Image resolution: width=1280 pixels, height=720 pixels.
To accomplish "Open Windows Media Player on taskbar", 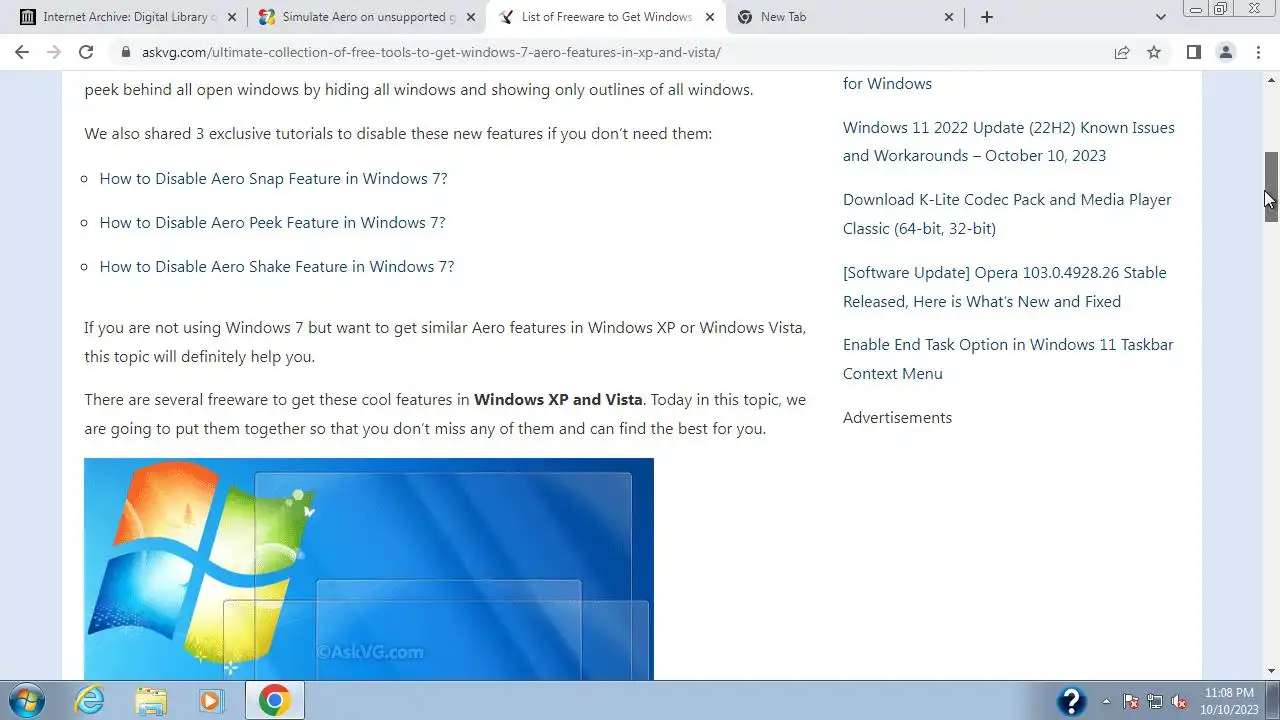I will click(211, 700).
